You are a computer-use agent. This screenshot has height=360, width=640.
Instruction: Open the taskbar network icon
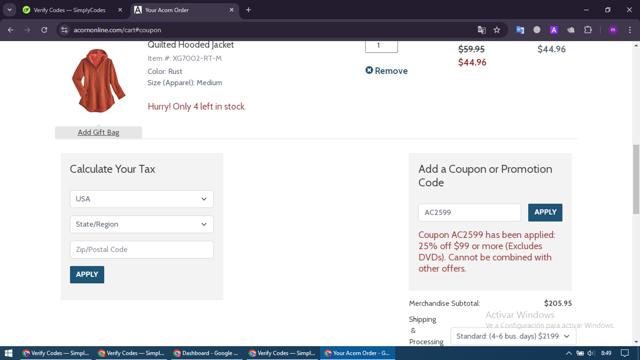point(580,353)
